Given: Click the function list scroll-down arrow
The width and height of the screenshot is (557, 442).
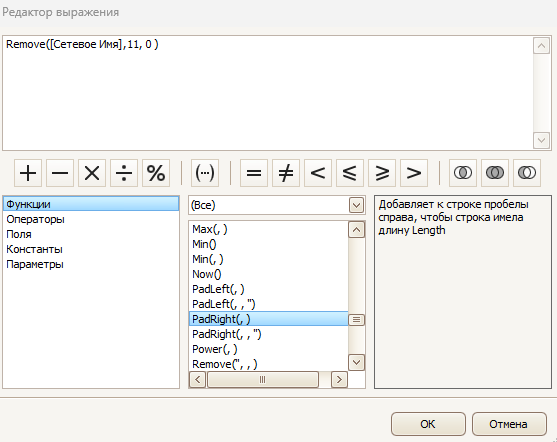Looking at the screenshot, I should click(x=357, y=362).
